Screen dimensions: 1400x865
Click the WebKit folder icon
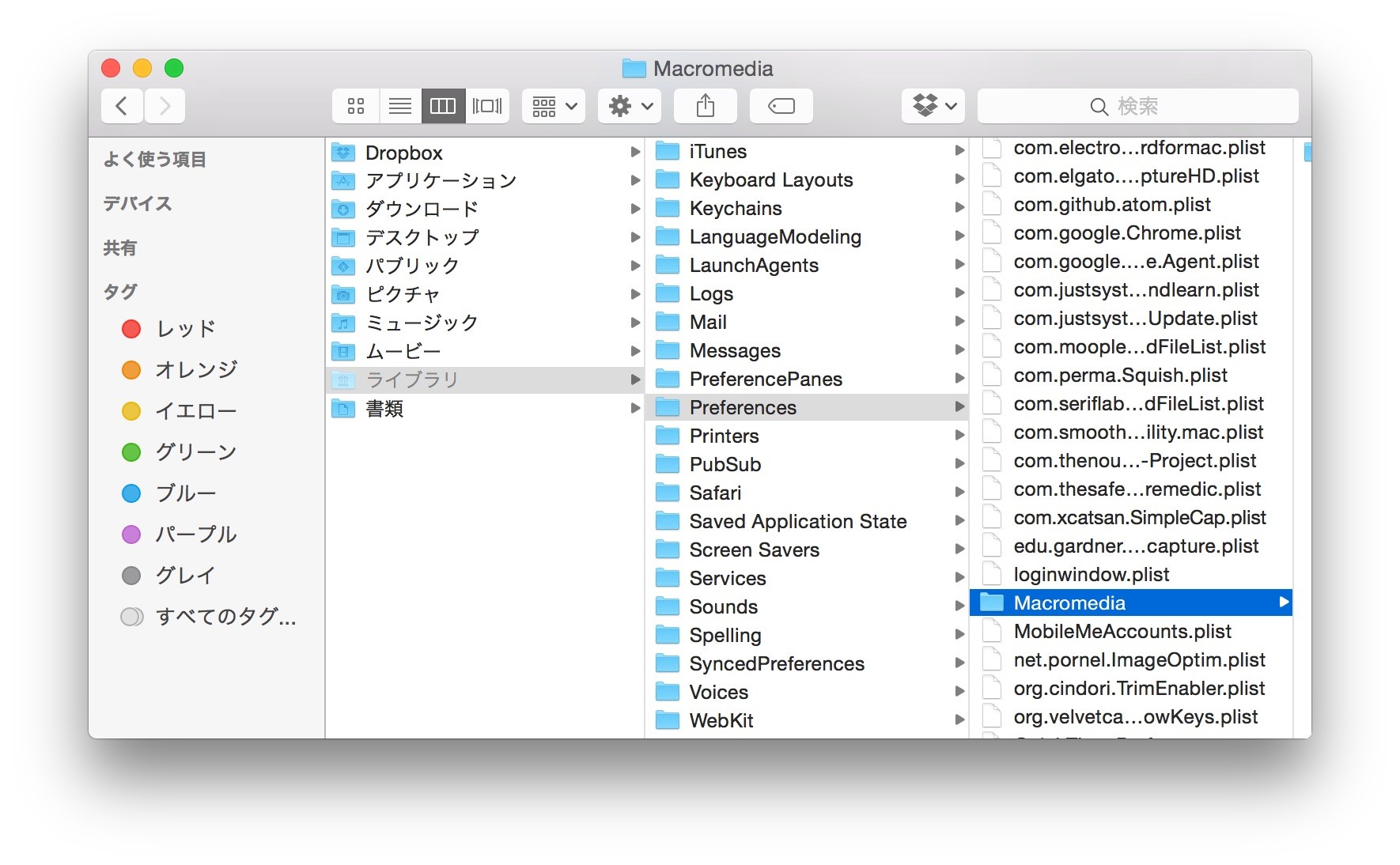click(668, 720)
